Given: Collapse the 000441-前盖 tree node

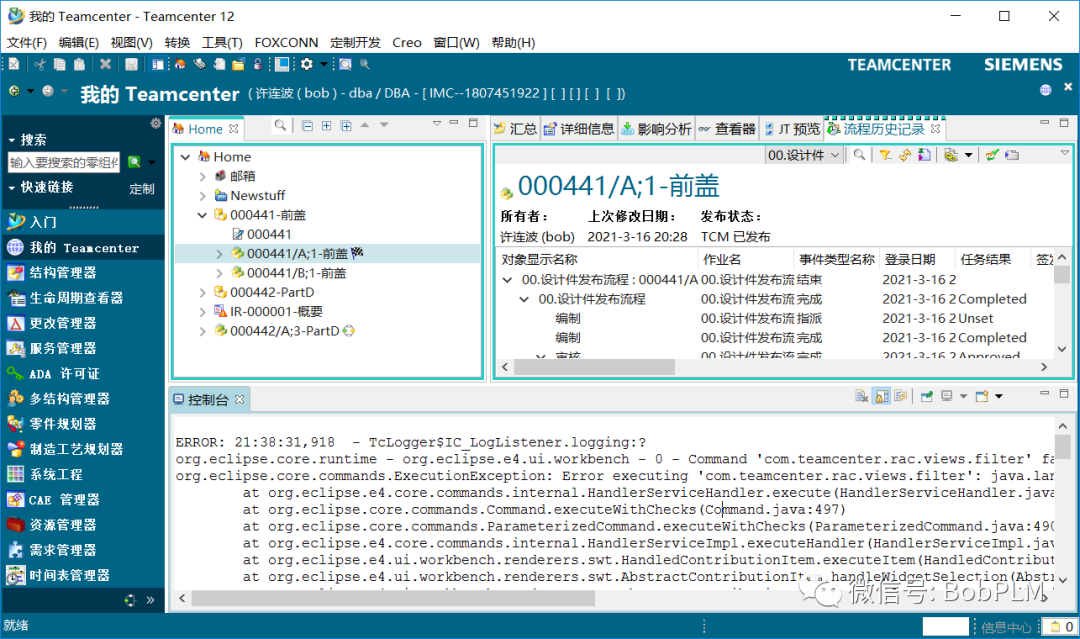Looking at the screenshot, I should pos(202,215).
